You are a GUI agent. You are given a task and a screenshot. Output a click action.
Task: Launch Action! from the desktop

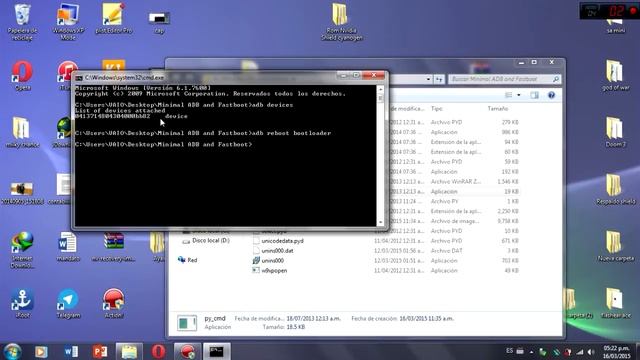click(113, 303)
